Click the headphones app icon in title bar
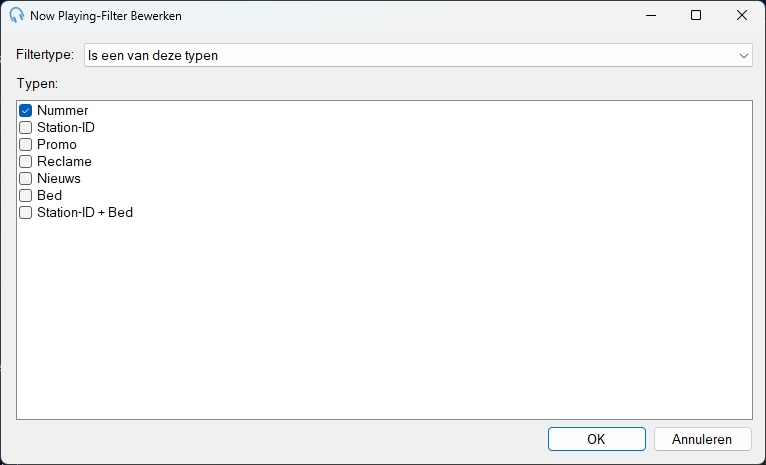The image size is (766, 465). 17,15
